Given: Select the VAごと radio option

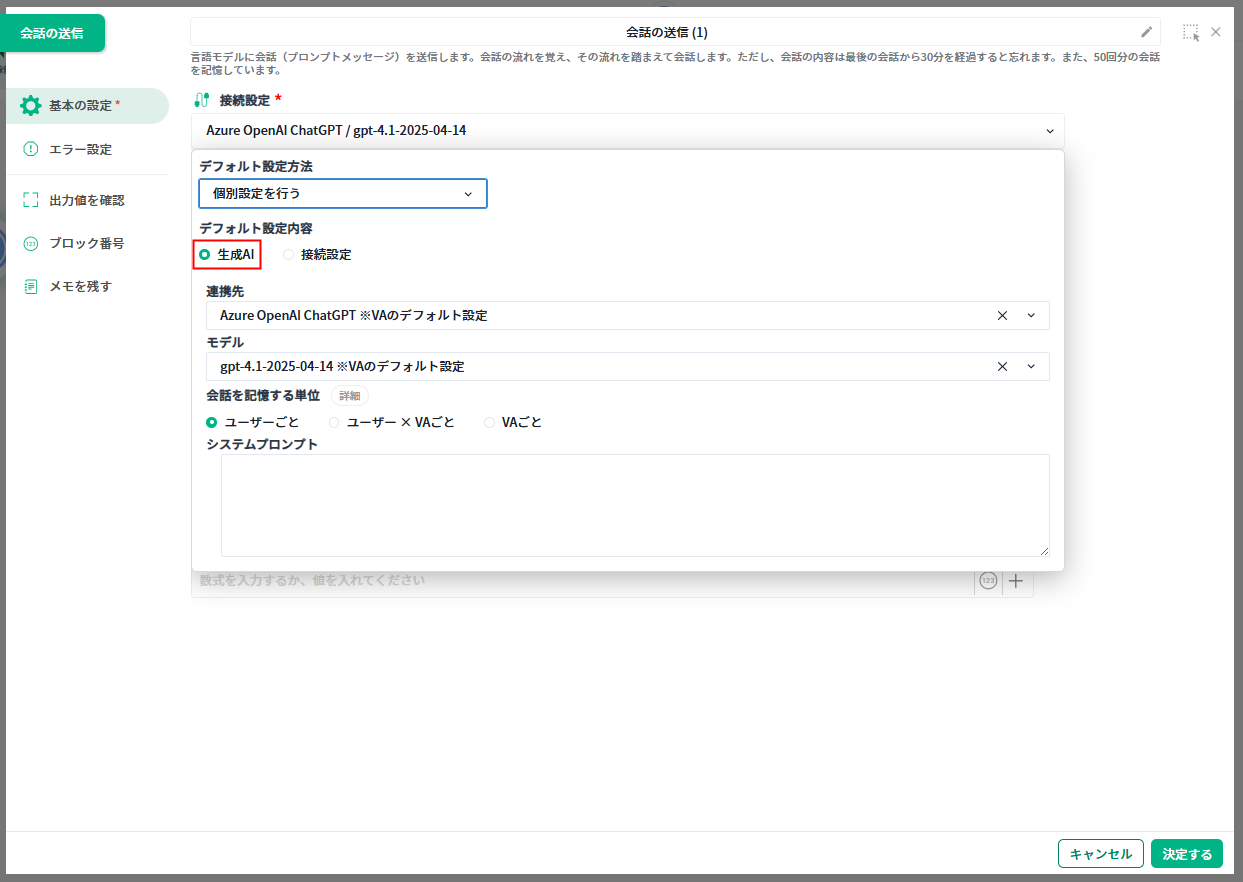Looking at the screenshot, I should [489, 422].
